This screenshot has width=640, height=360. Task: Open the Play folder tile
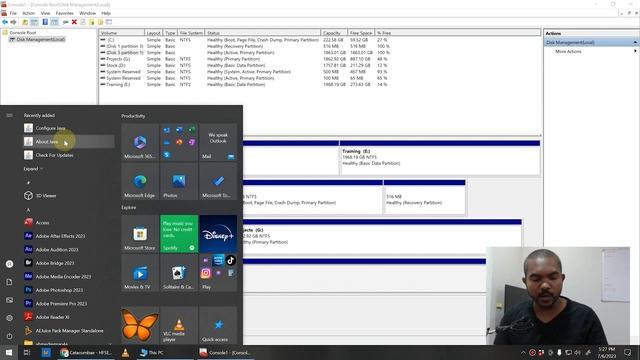(x=218, y=273)
